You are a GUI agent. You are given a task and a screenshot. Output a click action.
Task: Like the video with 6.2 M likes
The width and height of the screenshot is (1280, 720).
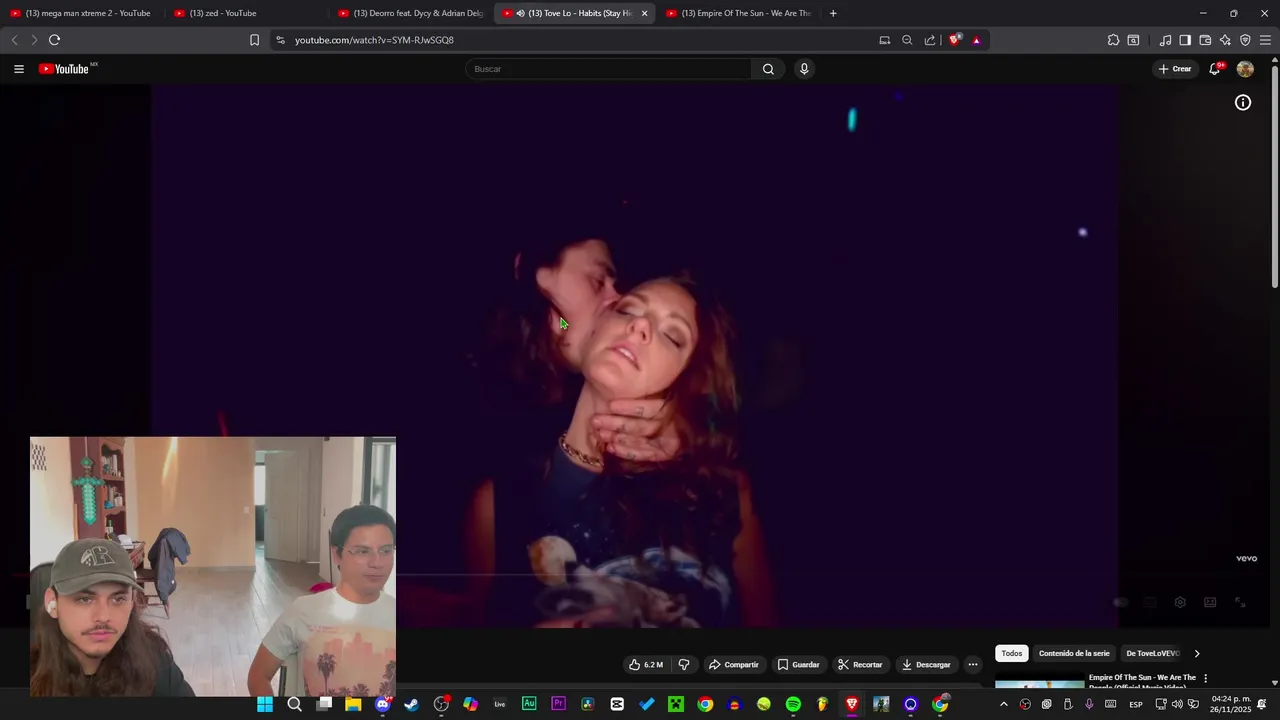pyautogui.click(x=645, y=665)
